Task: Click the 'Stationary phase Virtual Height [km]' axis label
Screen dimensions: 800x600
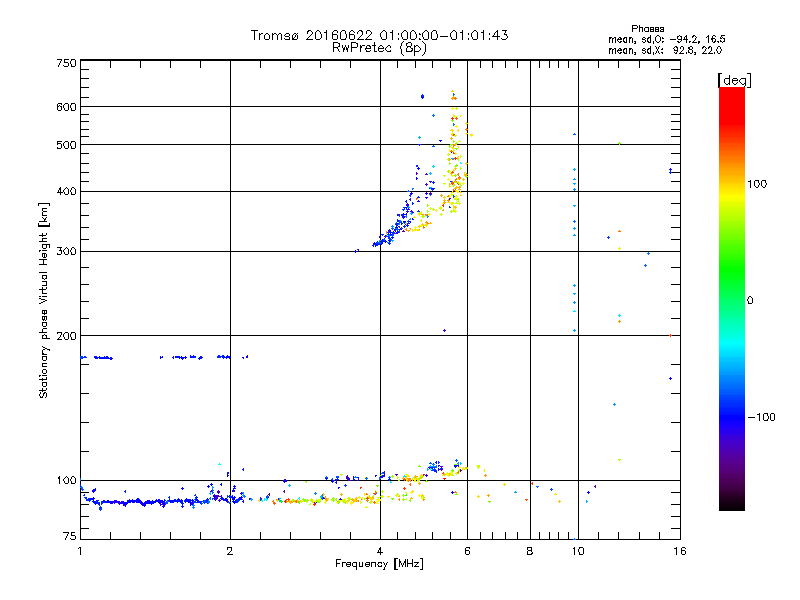Action: (44, 301)
